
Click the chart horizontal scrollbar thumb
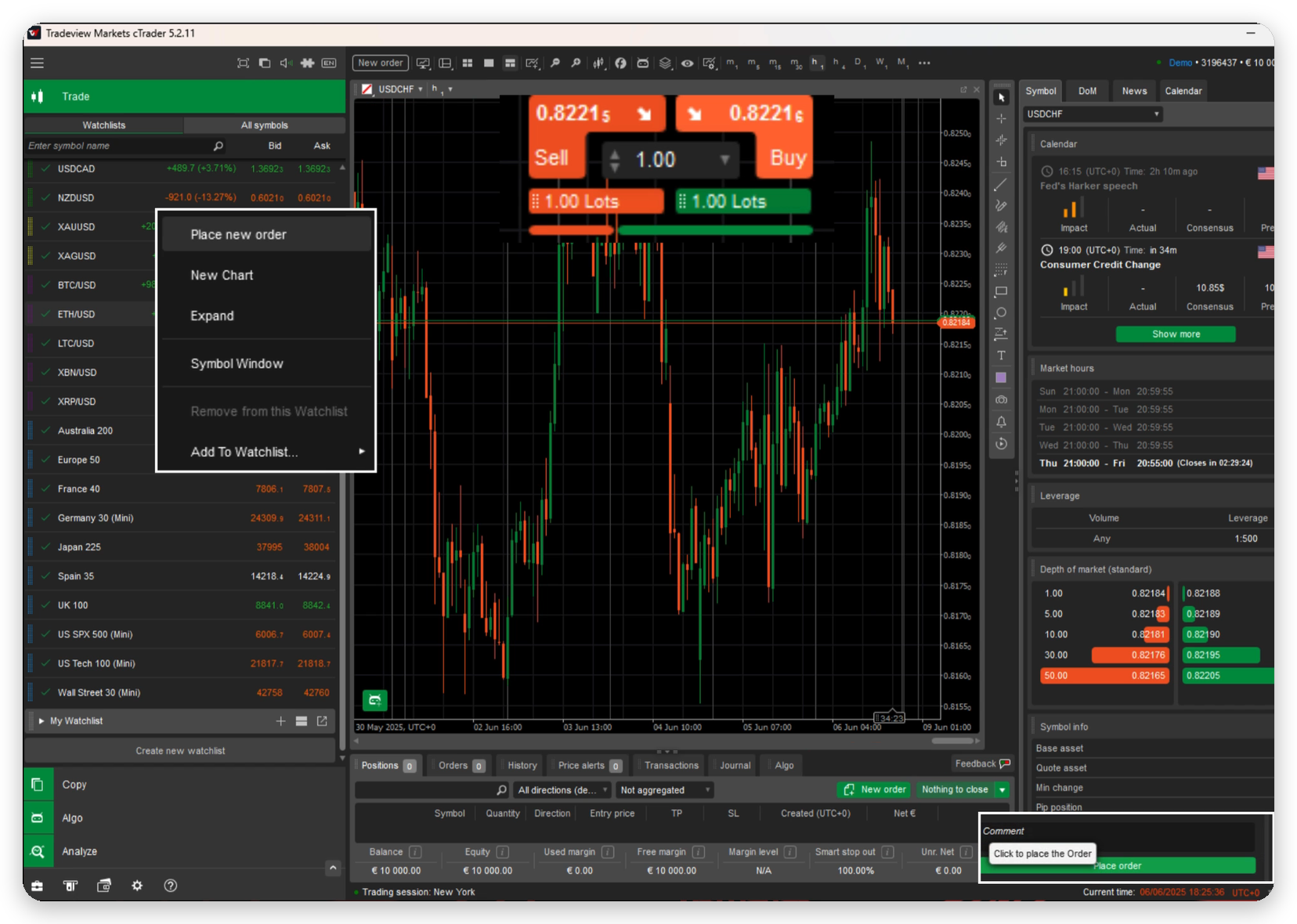pyautogui.click(x=952, y=741)
